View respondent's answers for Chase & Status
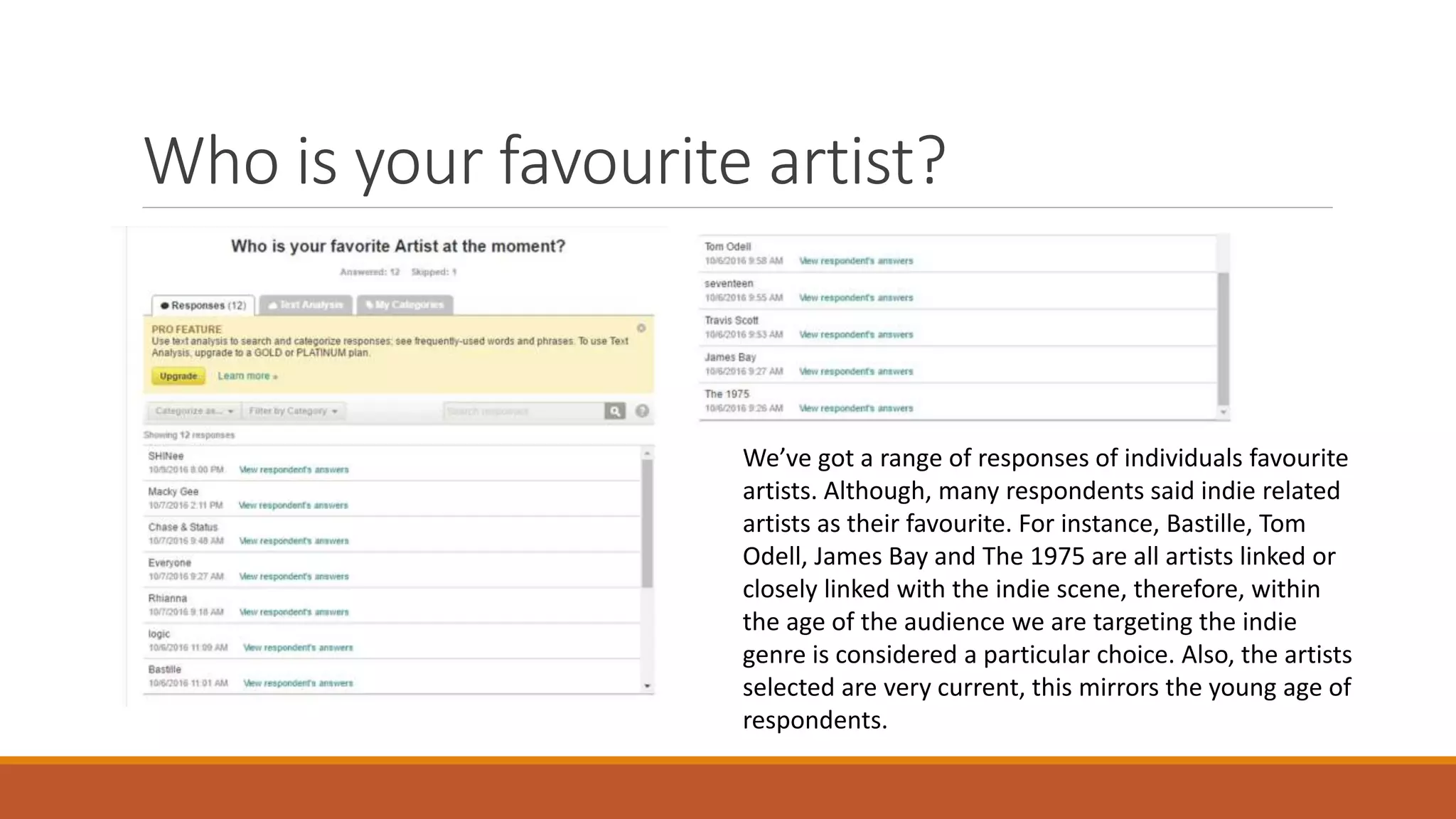The image size is (1456, 819). point(294,541)
